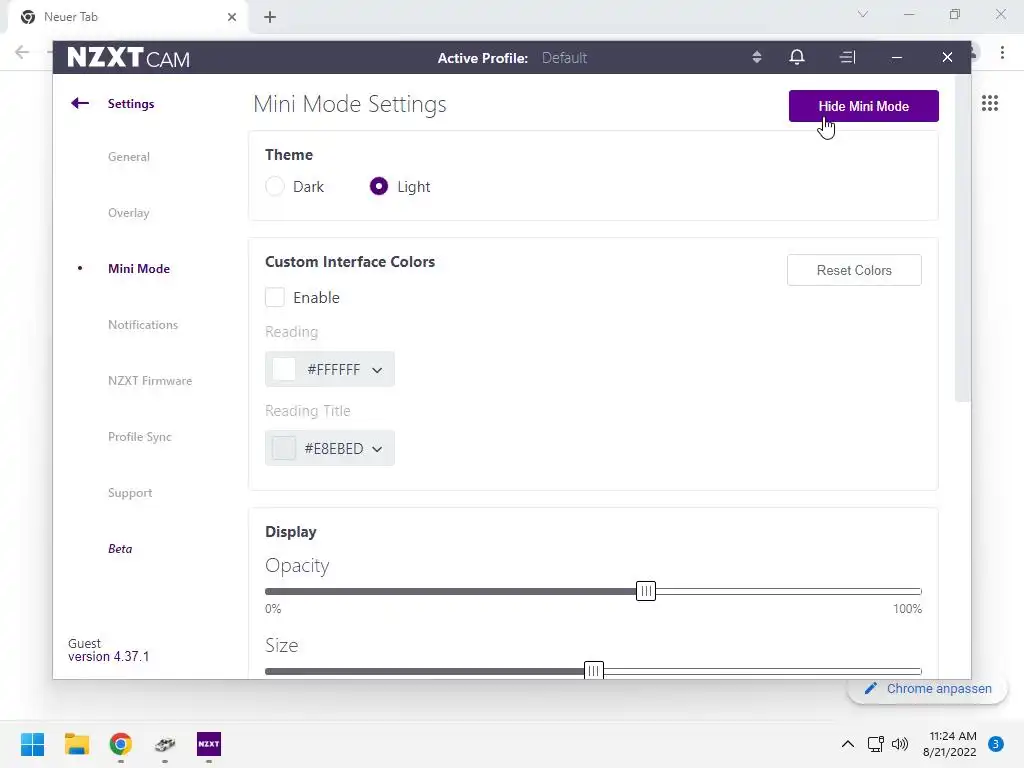
Task: Open Chrome from the taskbar
Action: click(x=121, y=744)
